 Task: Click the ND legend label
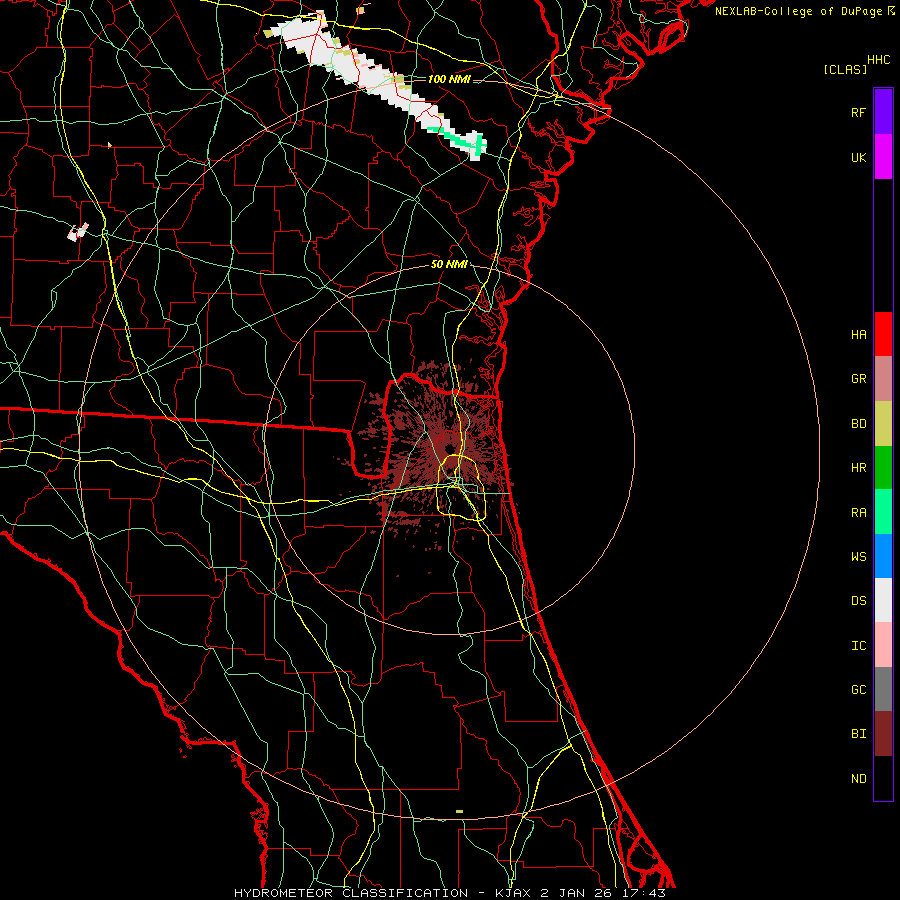pos(859,778)
